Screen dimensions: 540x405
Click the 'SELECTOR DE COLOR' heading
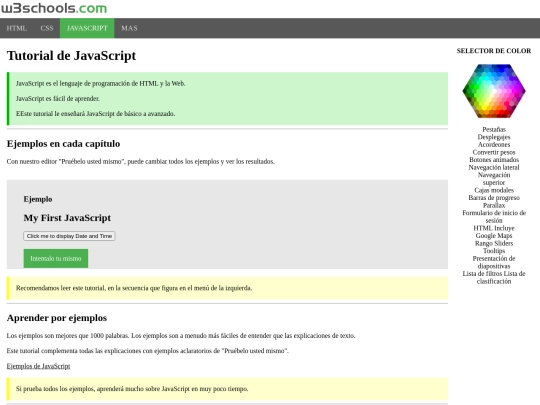point(494,51)
